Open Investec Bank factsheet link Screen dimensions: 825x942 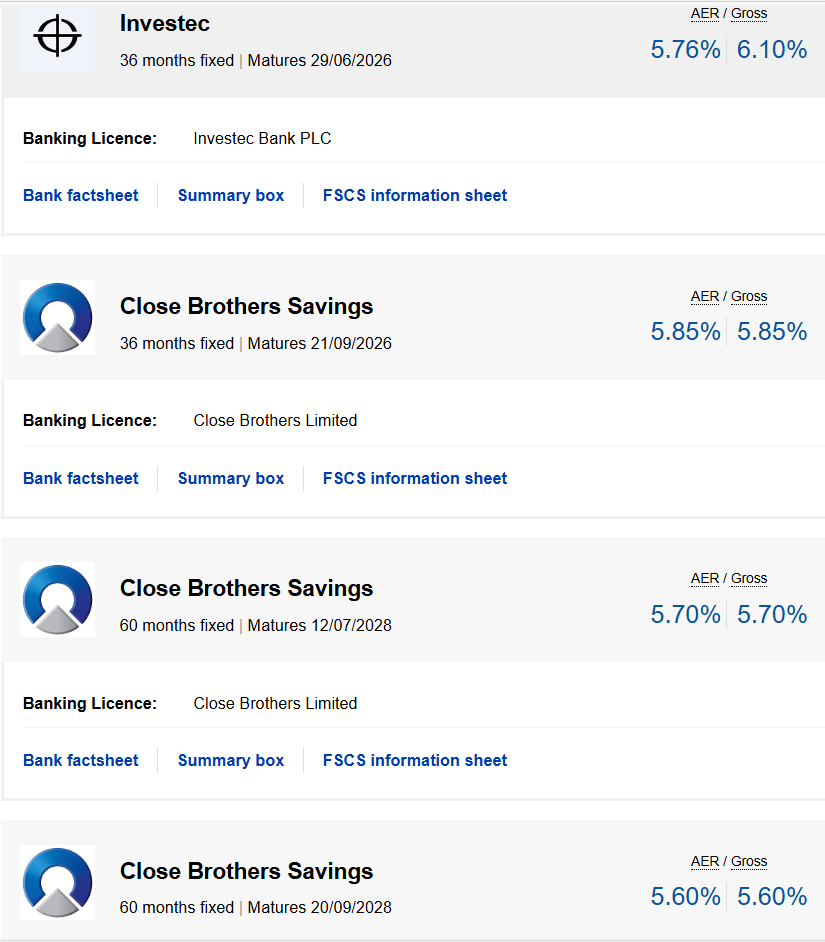81,196
